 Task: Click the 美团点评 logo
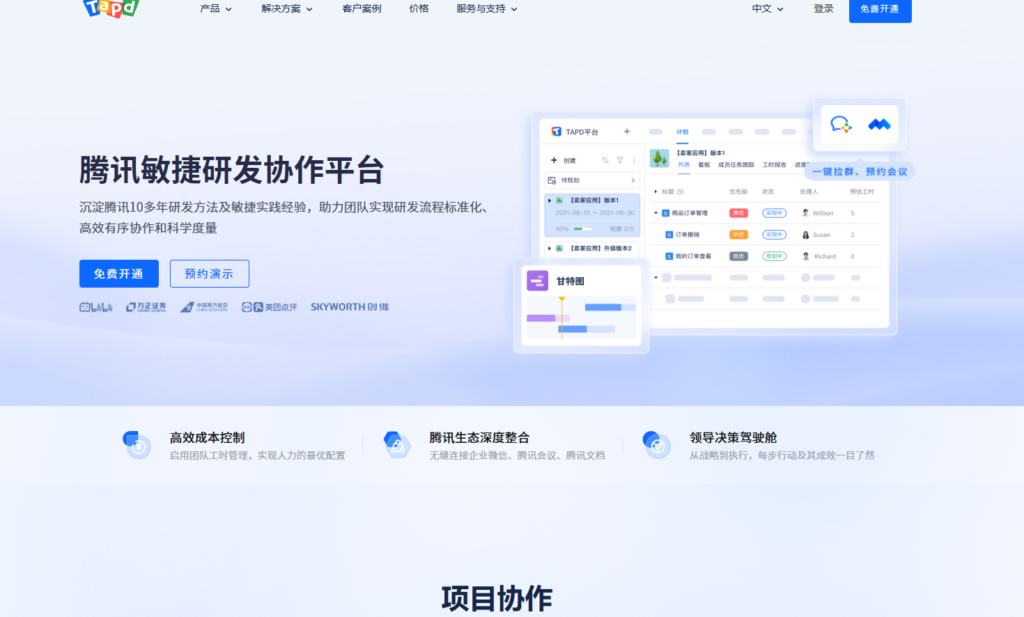coord(267,306)
